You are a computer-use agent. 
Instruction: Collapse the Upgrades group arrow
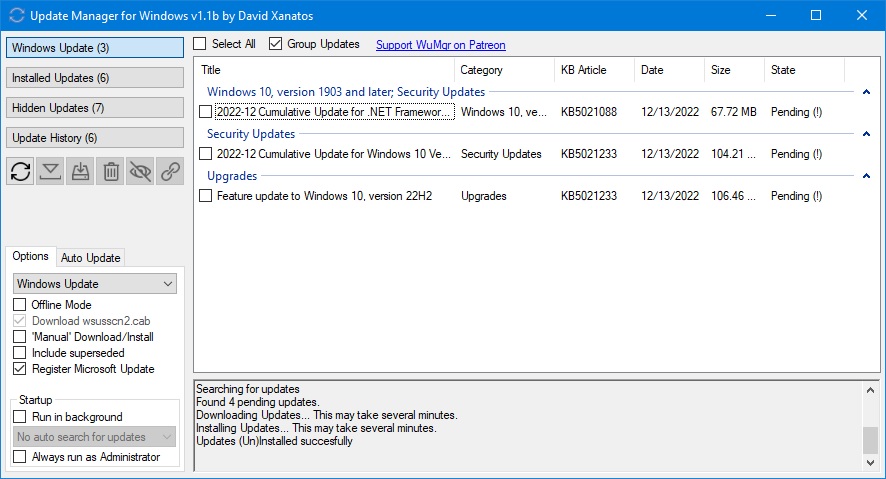coord(866,176)
